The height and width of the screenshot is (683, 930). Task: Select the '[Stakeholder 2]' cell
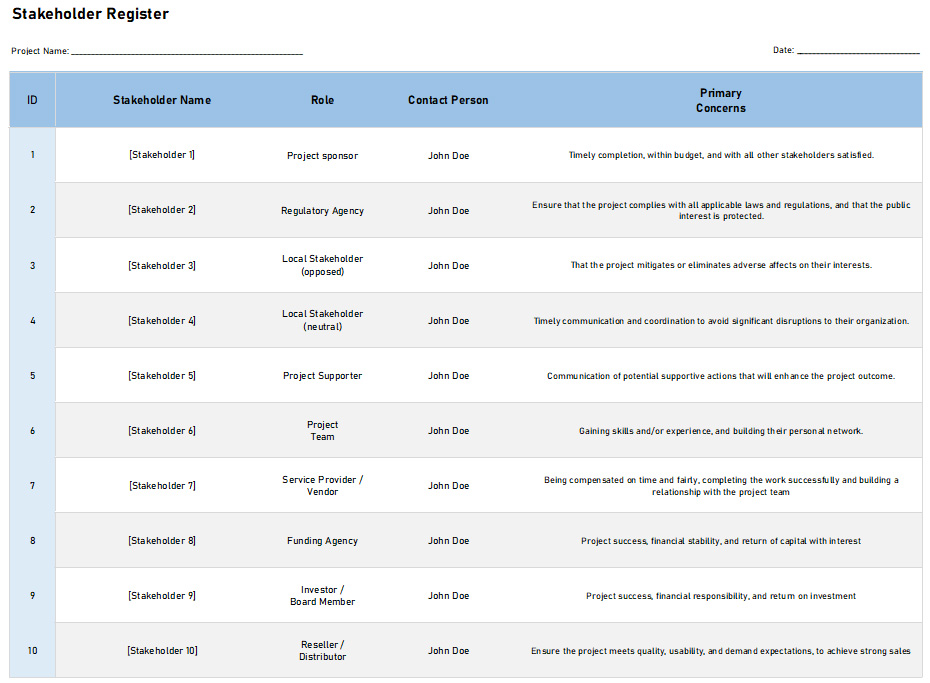[162, 210]
